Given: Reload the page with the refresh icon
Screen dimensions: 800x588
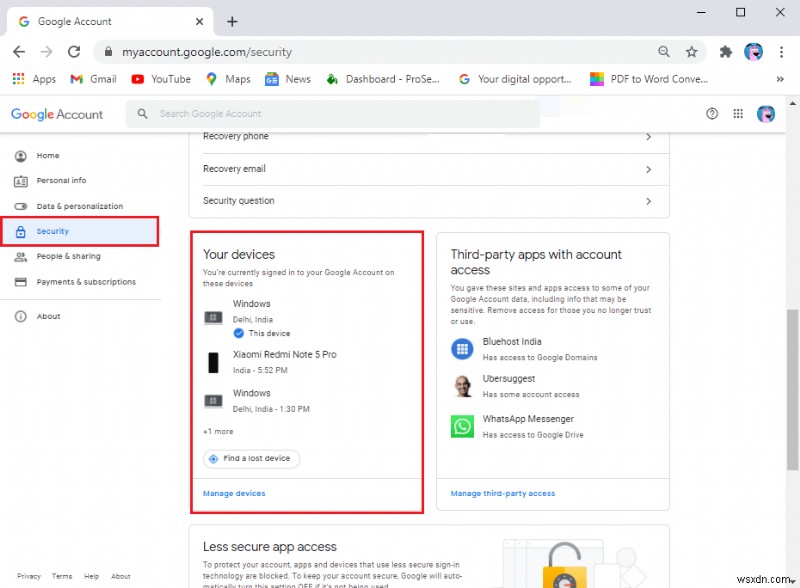Looking at the screenshot, I should tap(73, 51).
